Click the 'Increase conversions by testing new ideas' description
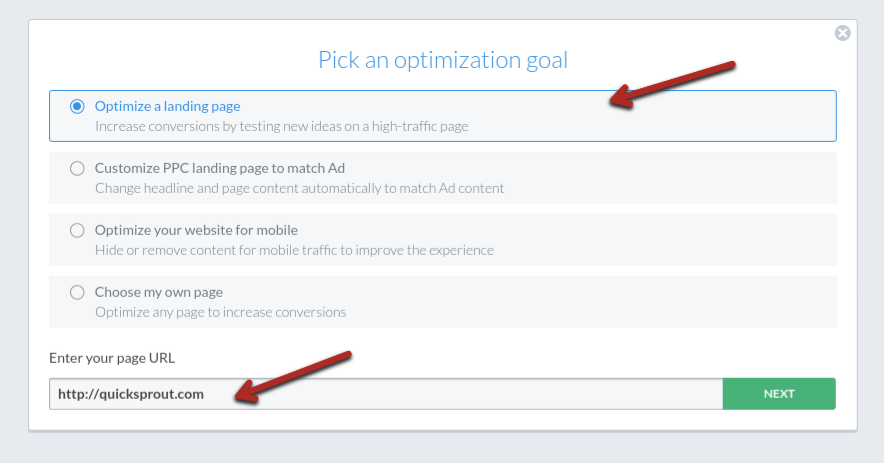 281,127
